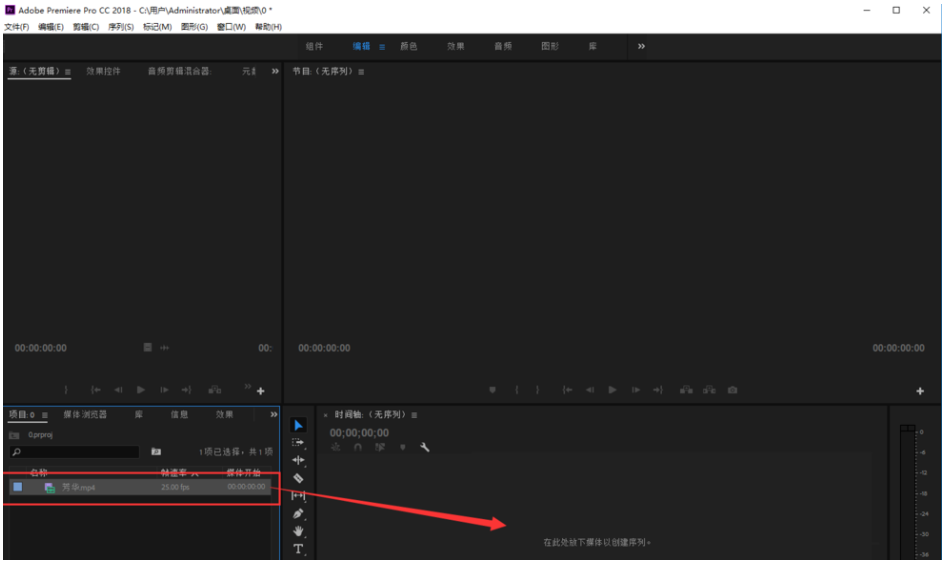943x563 pixels.
Task: Select the Track Select Forward tool
Action: (298, 442)
